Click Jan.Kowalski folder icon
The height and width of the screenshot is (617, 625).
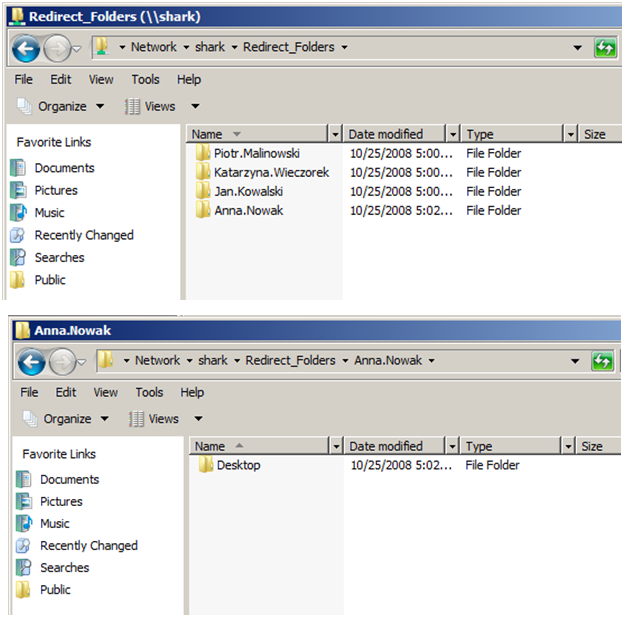pos(203,191)
